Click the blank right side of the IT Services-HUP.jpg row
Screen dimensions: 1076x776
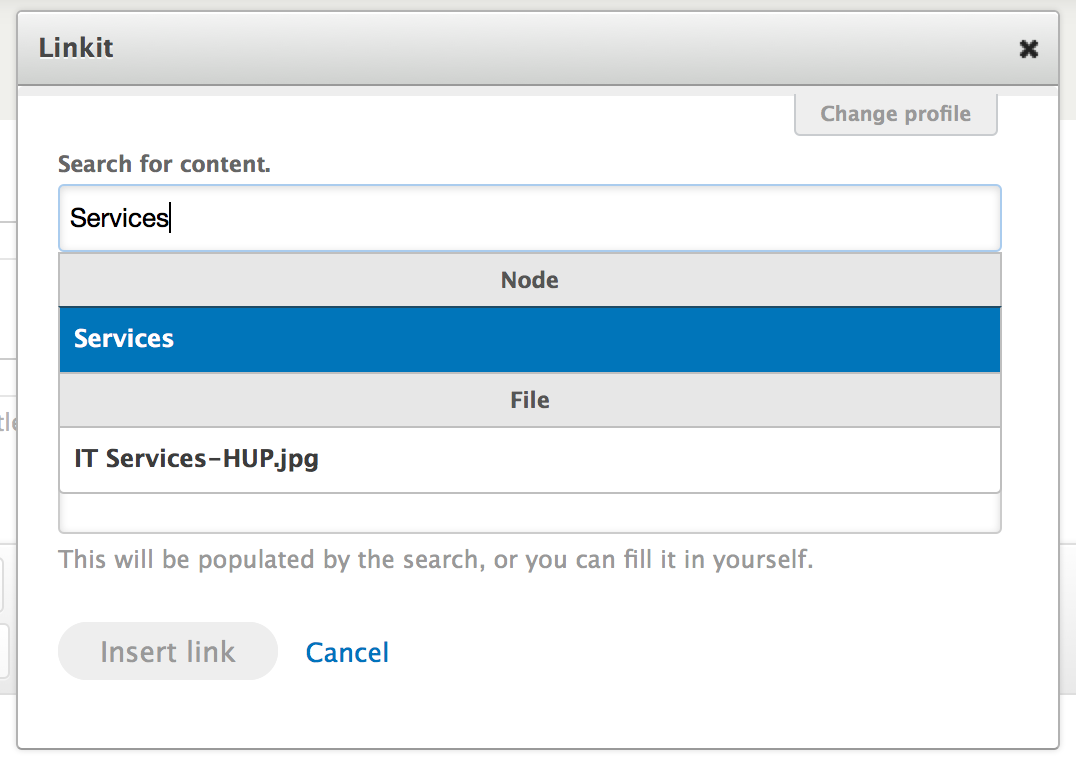click(x=800, y=459)
